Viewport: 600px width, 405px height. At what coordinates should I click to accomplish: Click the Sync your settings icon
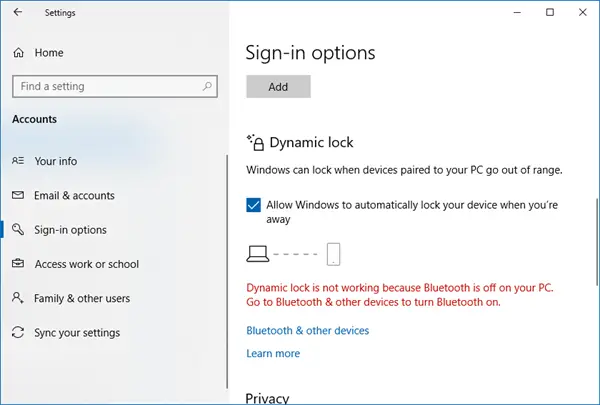point(18,332)
